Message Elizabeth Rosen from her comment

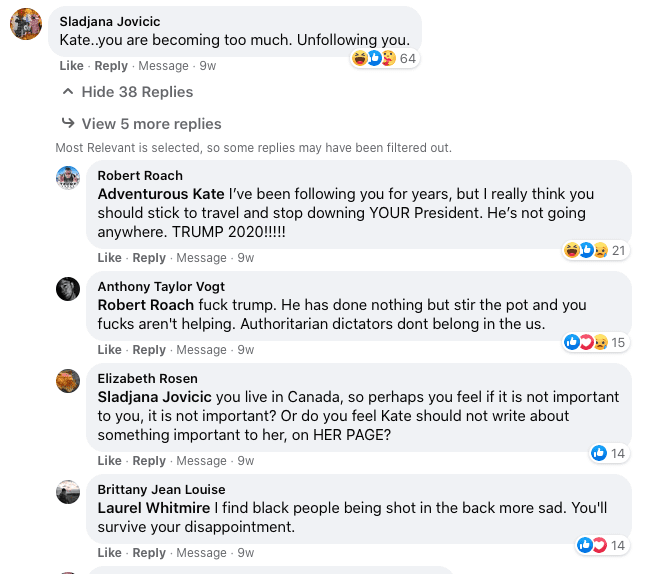[x=201, y=461]
